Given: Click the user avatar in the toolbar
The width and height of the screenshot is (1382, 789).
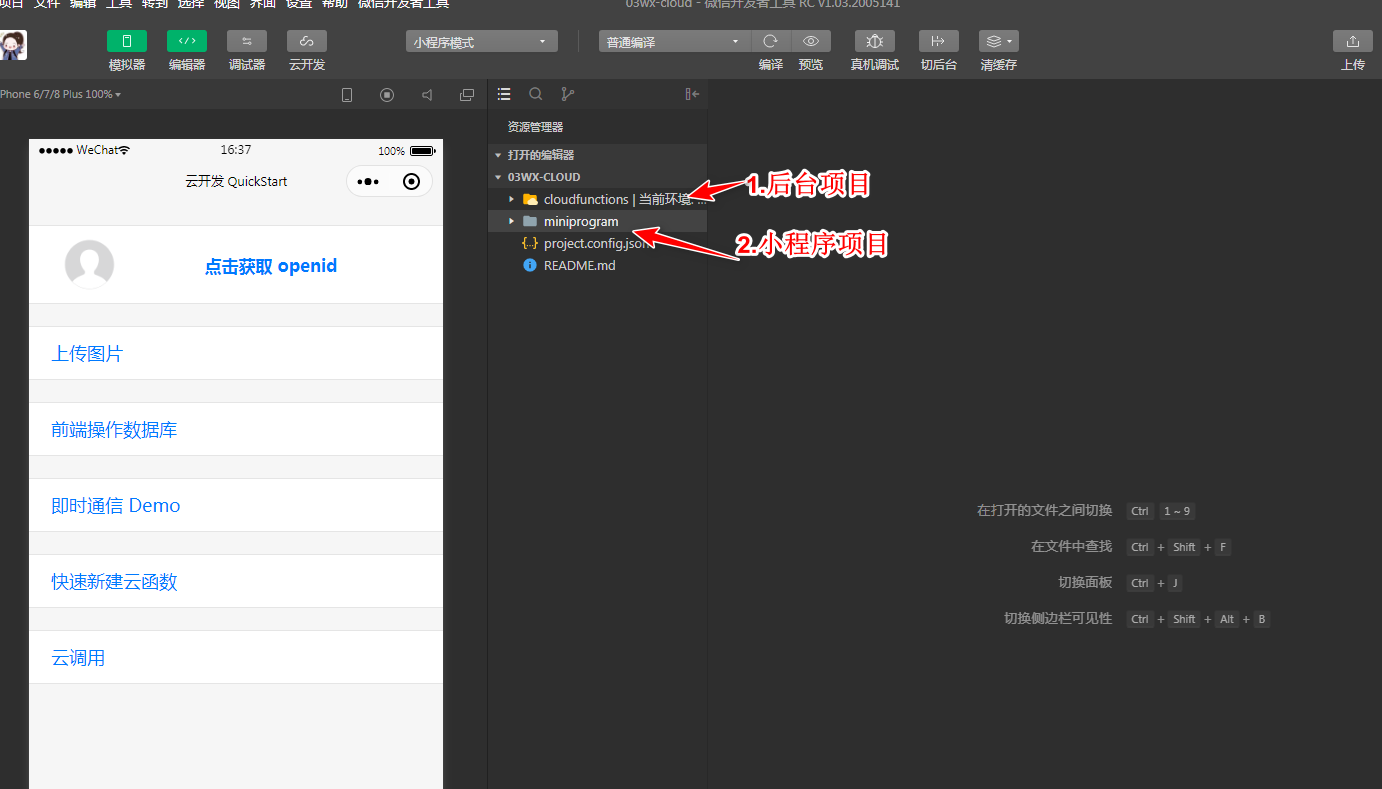Looking at the screenshot, I should 14,45.
